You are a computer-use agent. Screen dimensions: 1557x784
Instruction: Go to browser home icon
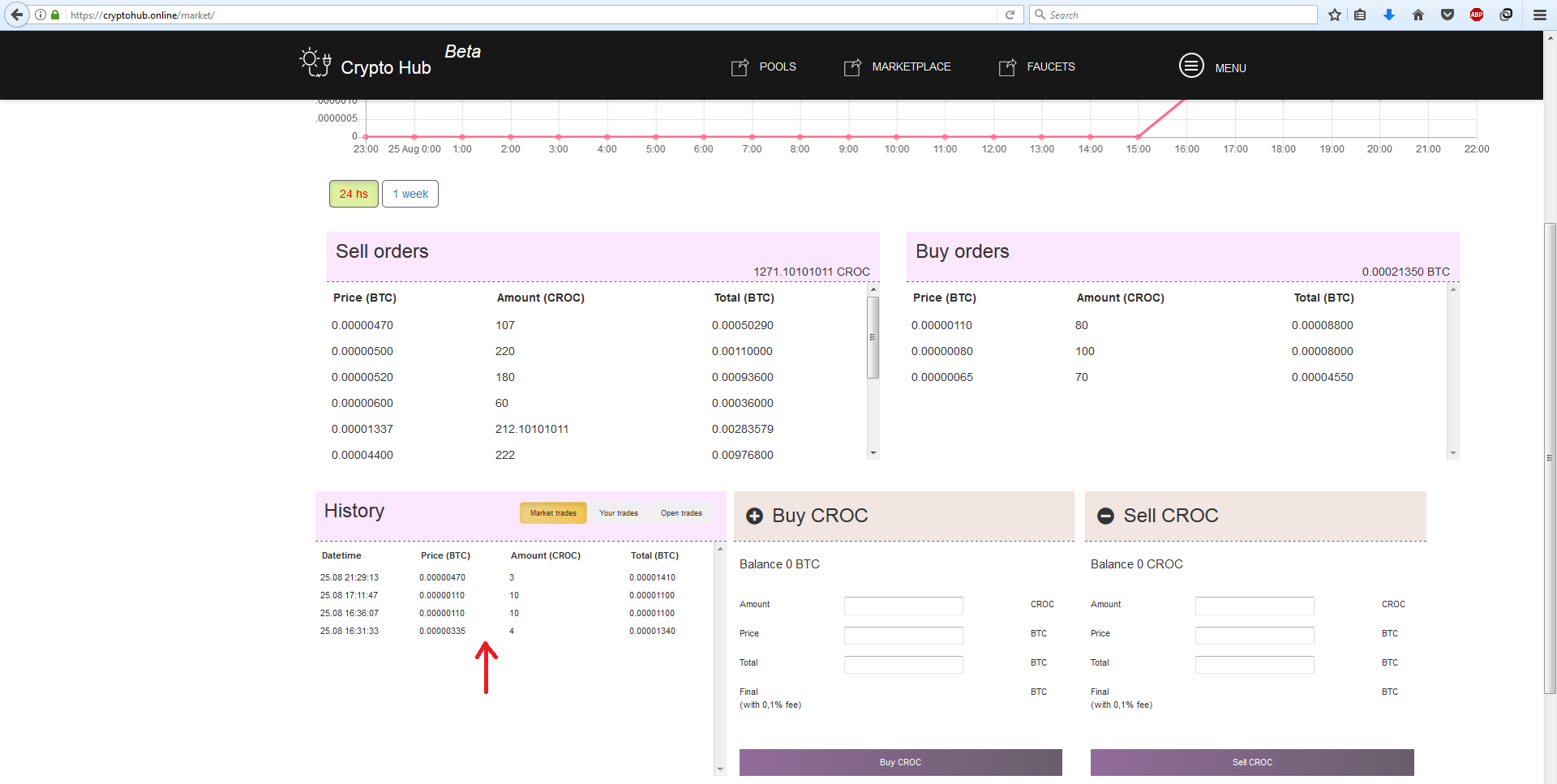[1418, 15]
